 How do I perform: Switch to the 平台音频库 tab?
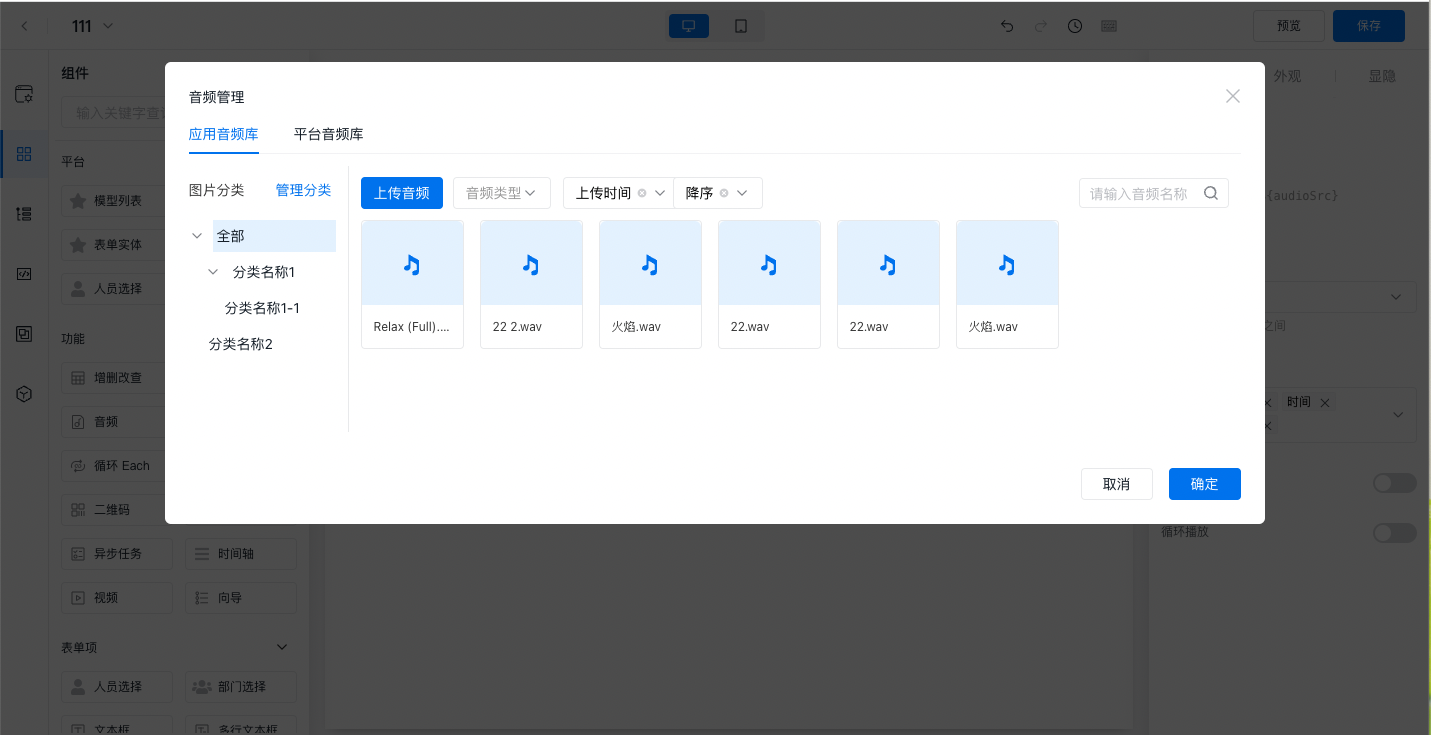pyautogui.click(x=328, y=134)
